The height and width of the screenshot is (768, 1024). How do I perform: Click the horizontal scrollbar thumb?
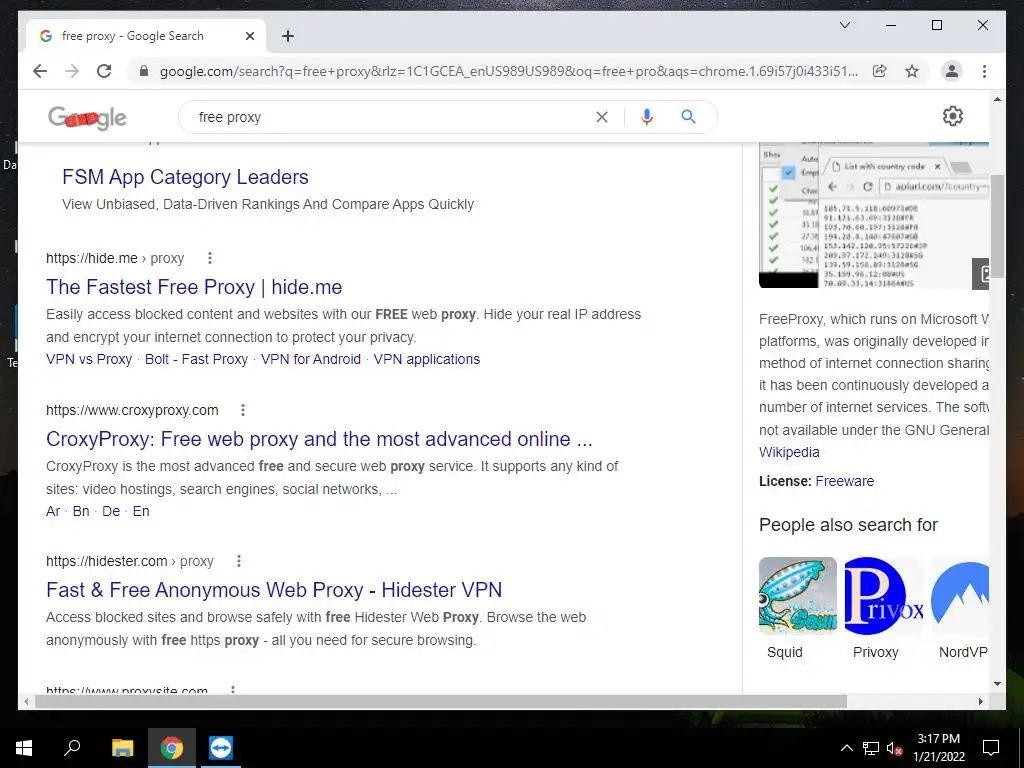(441, 701)
